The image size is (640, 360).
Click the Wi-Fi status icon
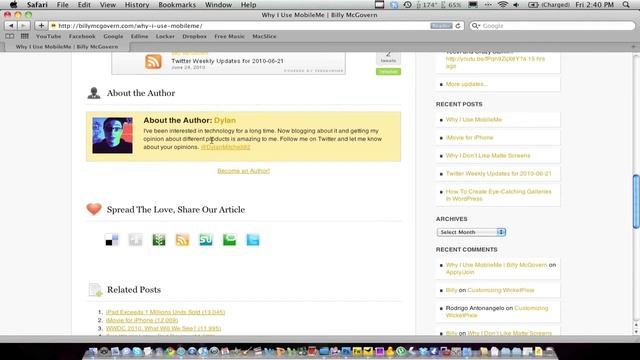(x=503, y=5)
